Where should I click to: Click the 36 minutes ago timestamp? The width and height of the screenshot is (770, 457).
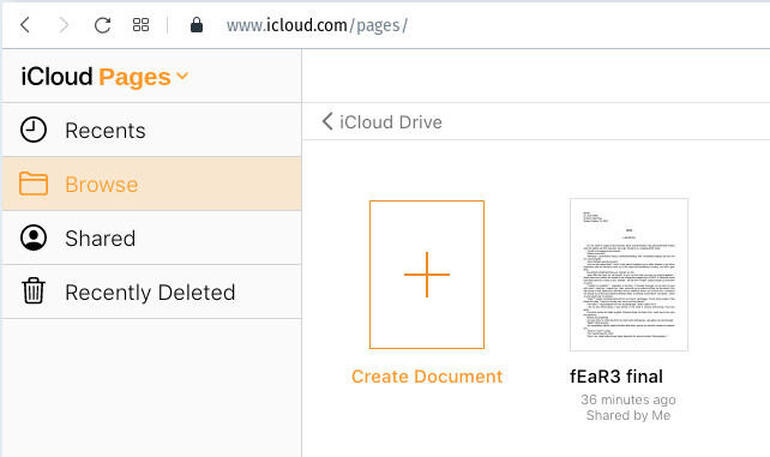[x=628, y=400]
